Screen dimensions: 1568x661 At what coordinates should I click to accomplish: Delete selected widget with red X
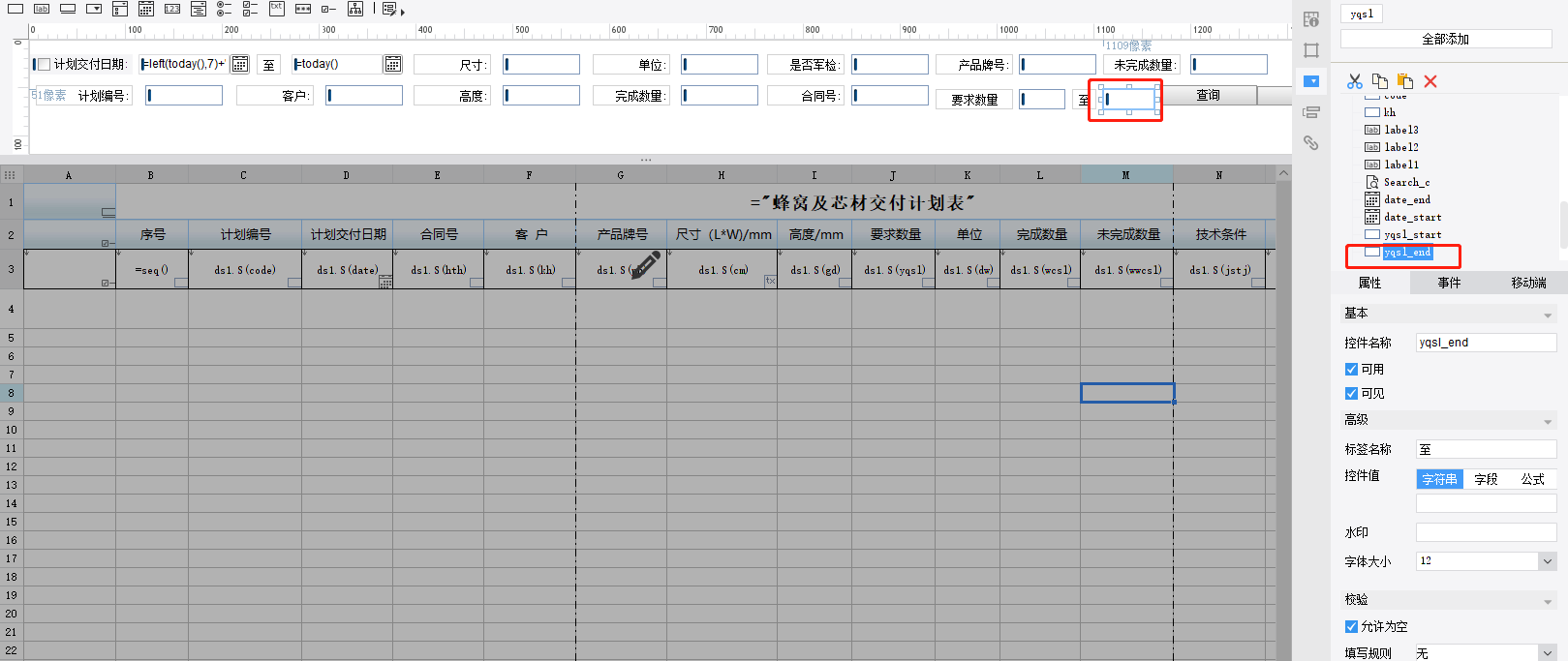click(x=1430, y=81)
